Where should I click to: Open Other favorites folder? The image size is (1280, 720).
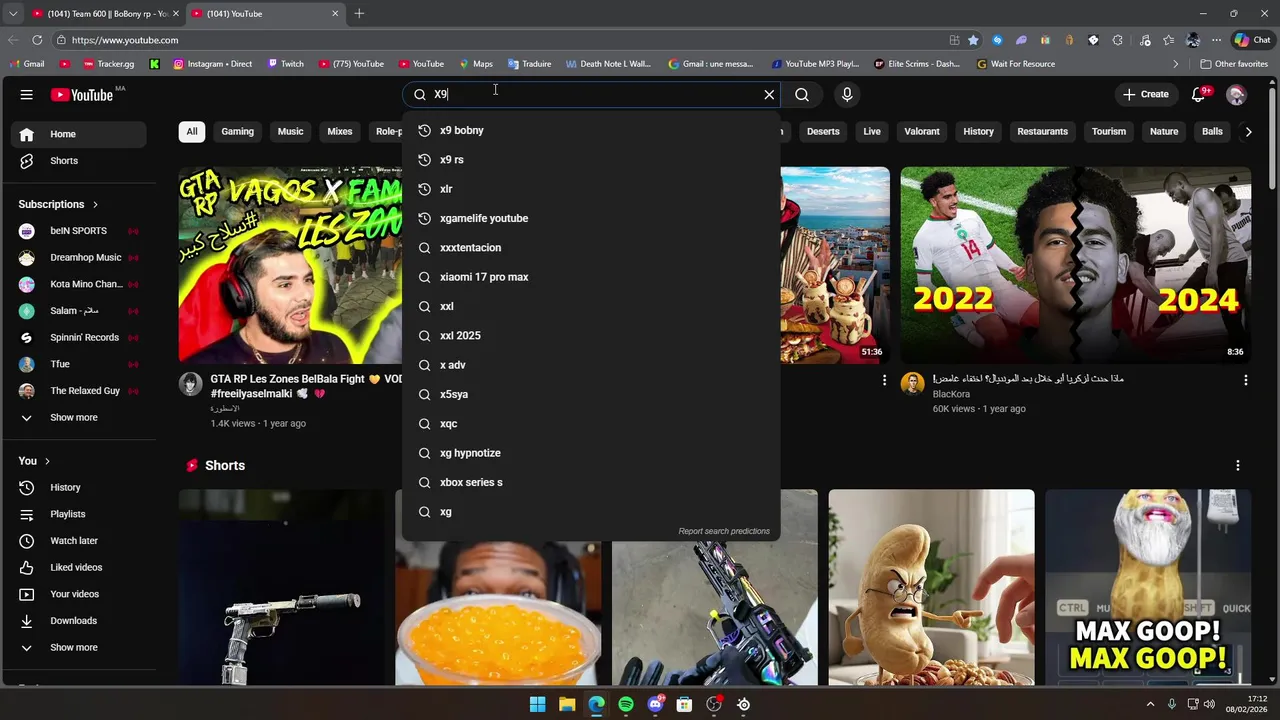coord(1234,64)
